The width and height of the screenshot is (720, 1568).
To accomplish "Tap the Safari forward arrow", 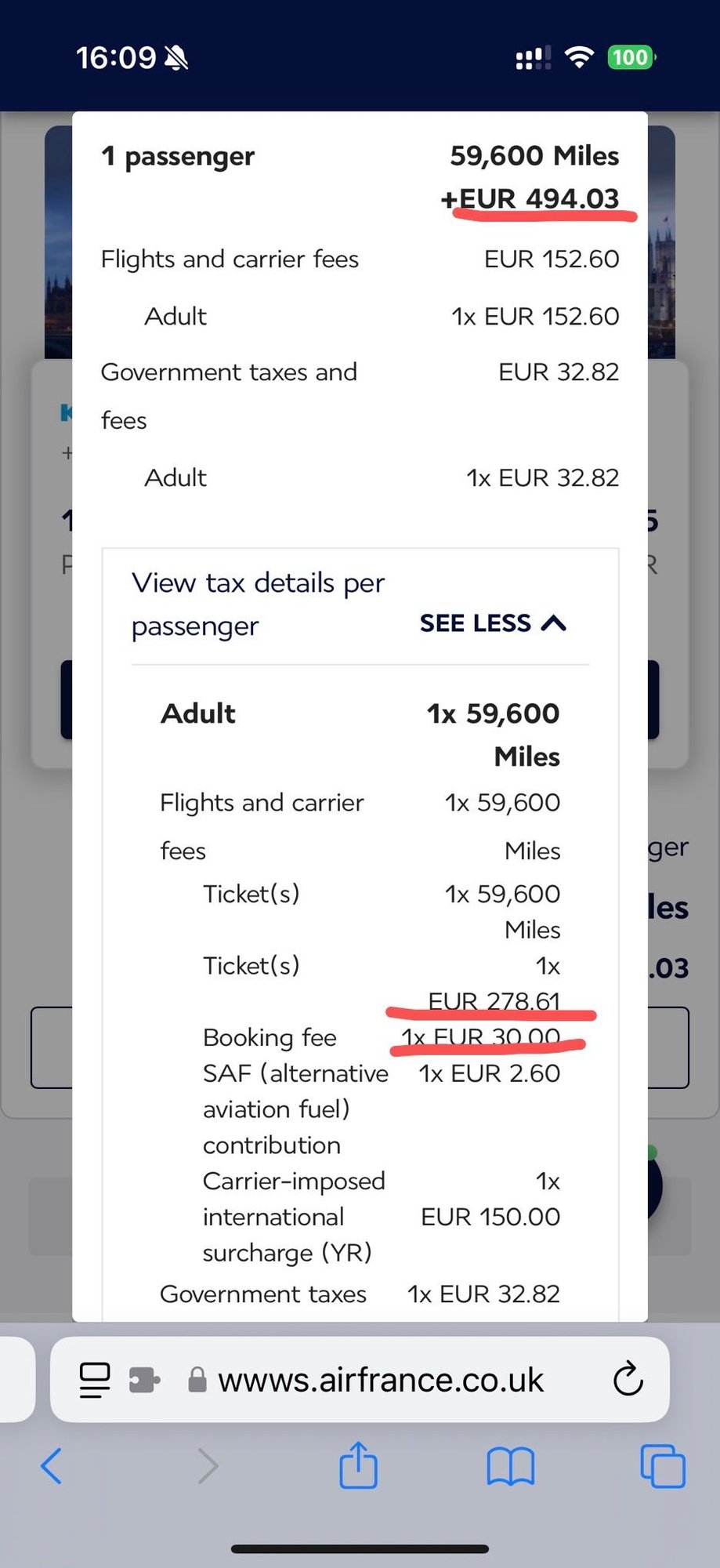I will point(207,1465).
